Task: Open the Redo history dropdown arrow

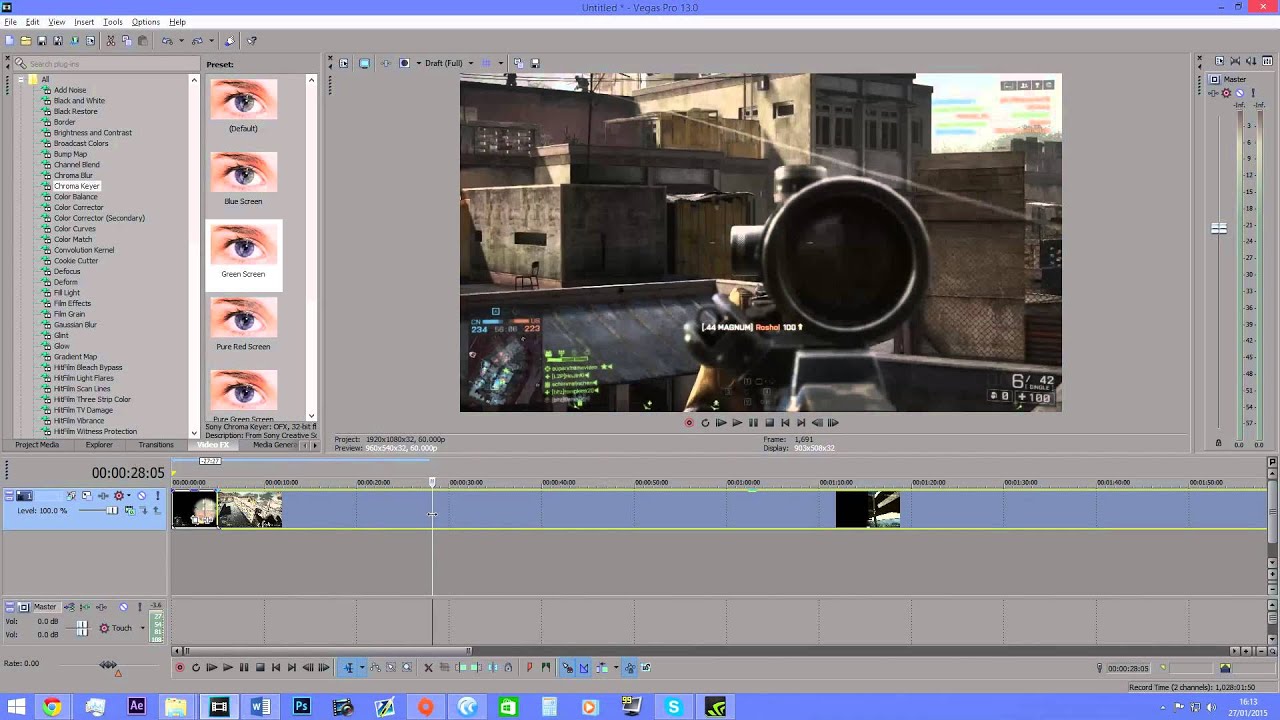Action: (x=211, y=41)
